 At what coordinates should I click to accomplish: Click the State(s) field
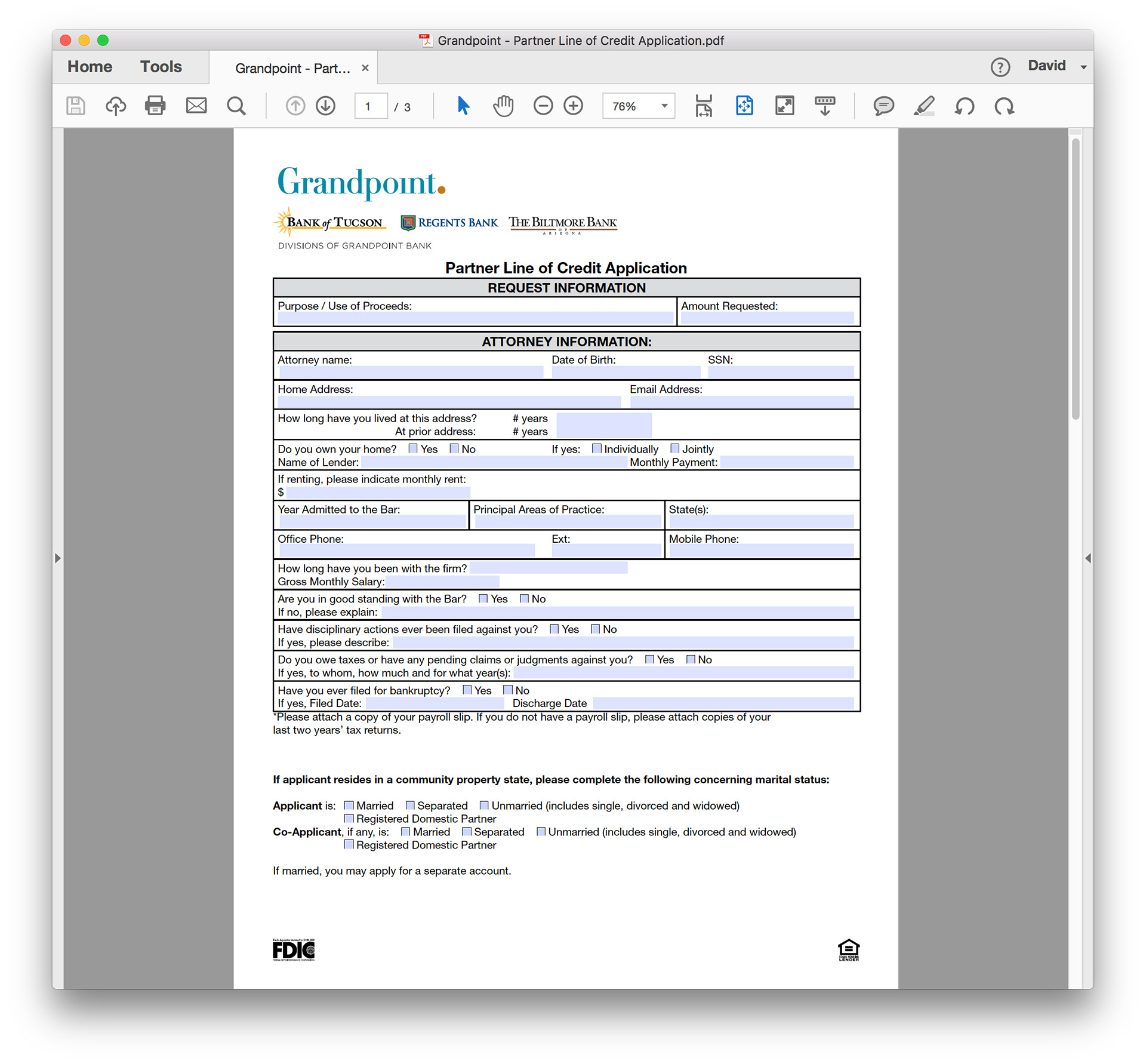762,522
